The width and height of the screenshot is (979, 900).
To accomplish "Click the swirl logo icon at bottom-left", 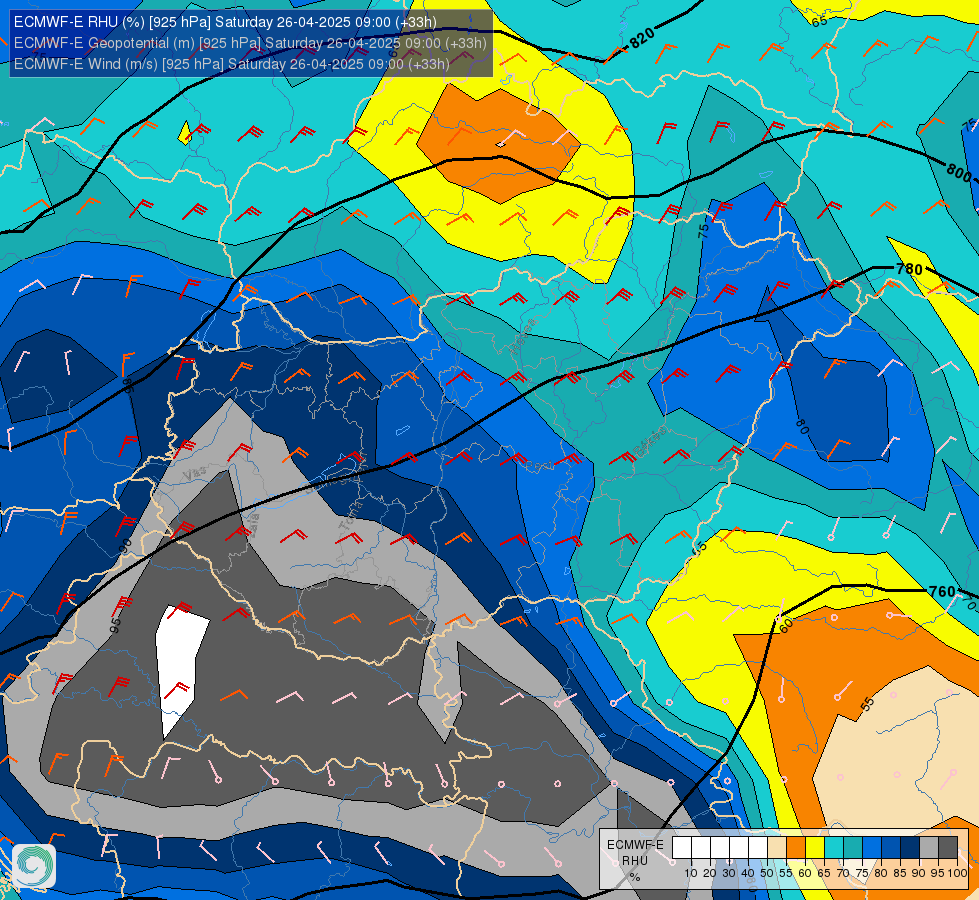I will 34,866.
